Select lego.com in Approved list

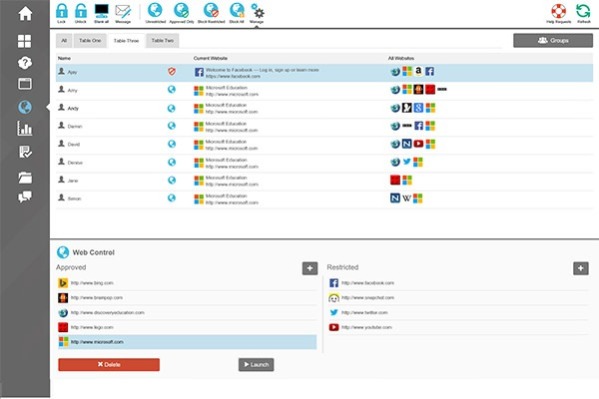(186, 327)
